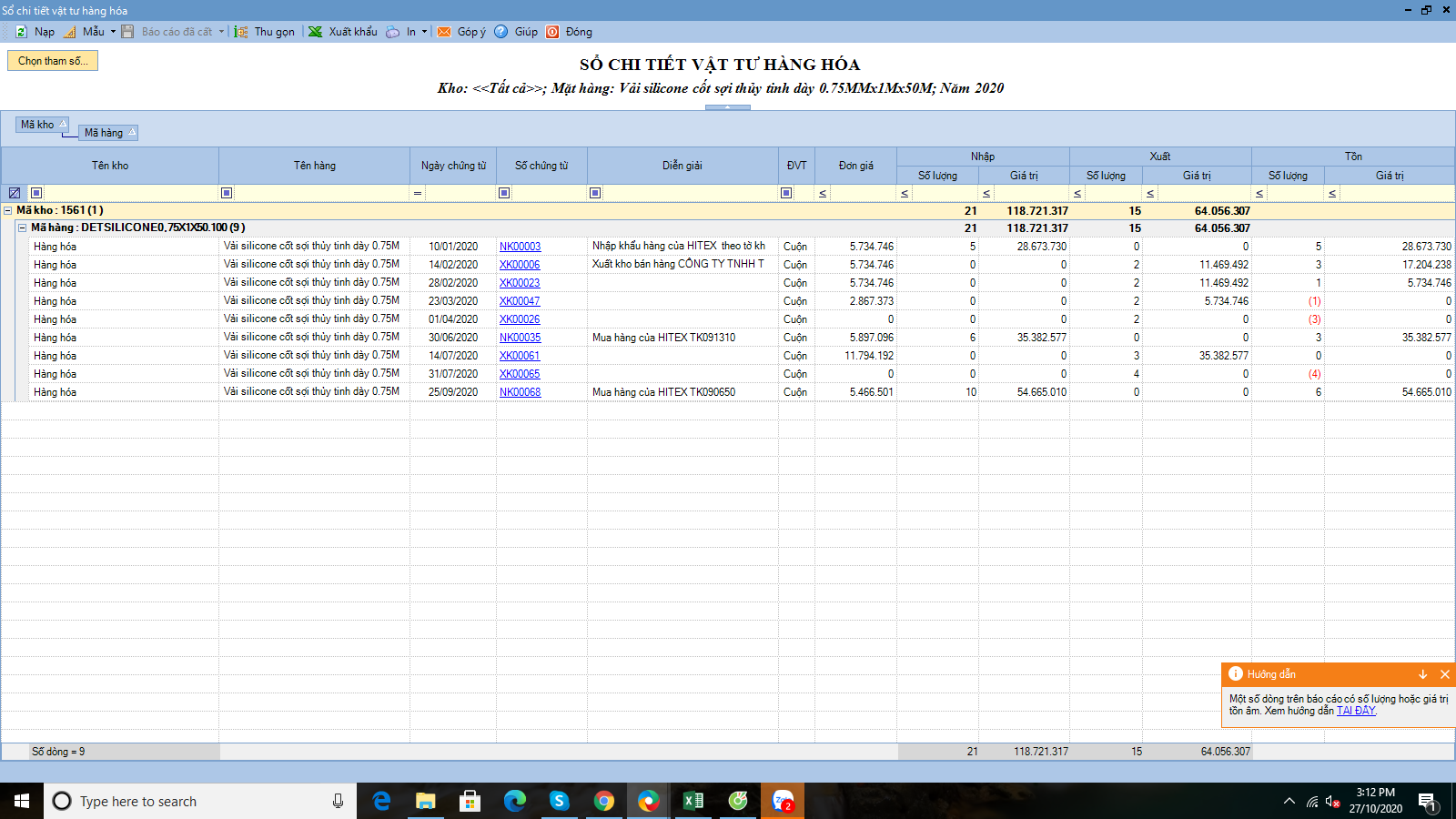The image size is (1456, 819).
Task: Click less-or-equal operator under Xuất Giá trị
Action: pyautogui.click(x=1150, y=193)
